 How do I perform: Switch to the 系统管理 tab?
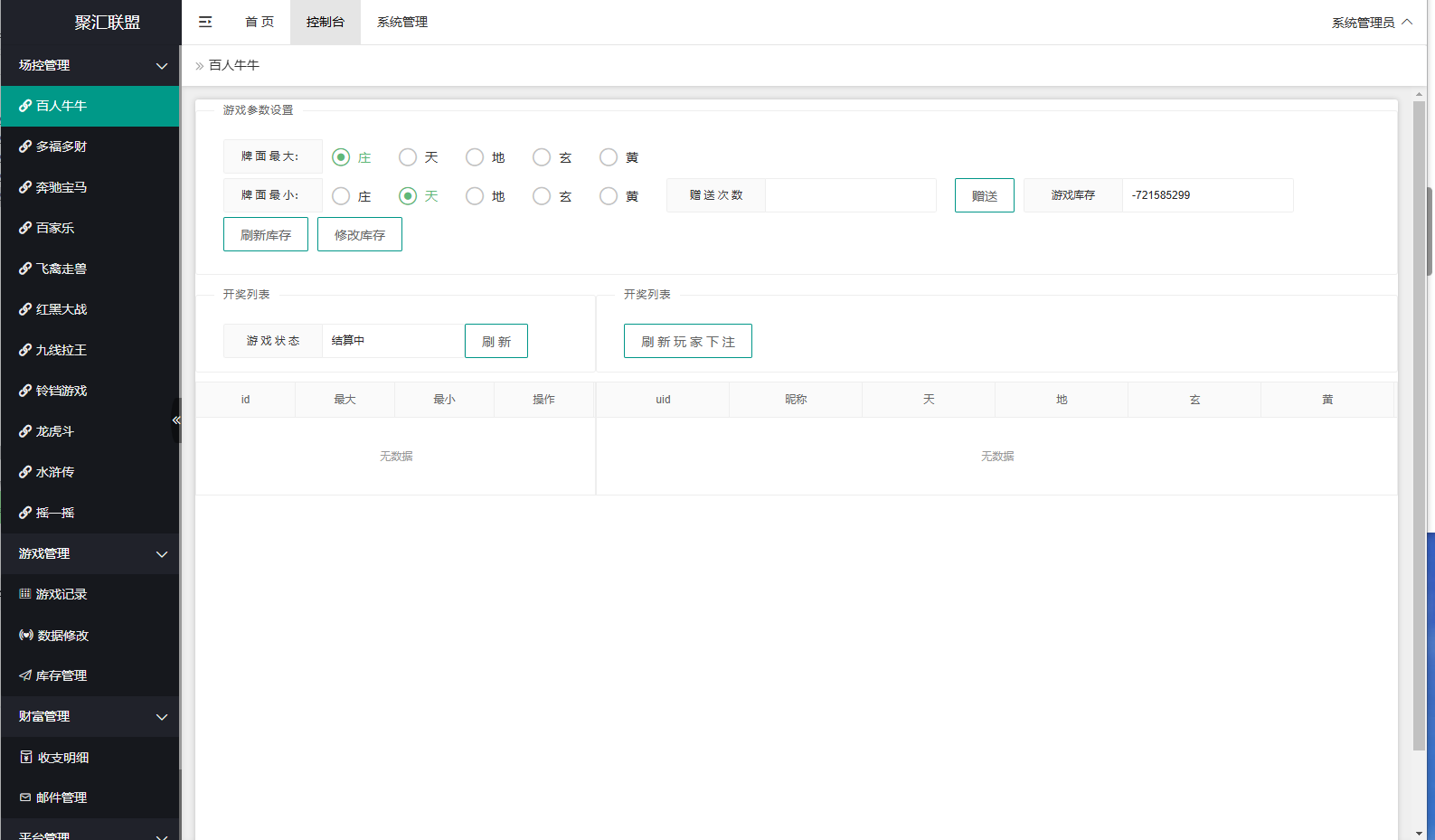402,22
